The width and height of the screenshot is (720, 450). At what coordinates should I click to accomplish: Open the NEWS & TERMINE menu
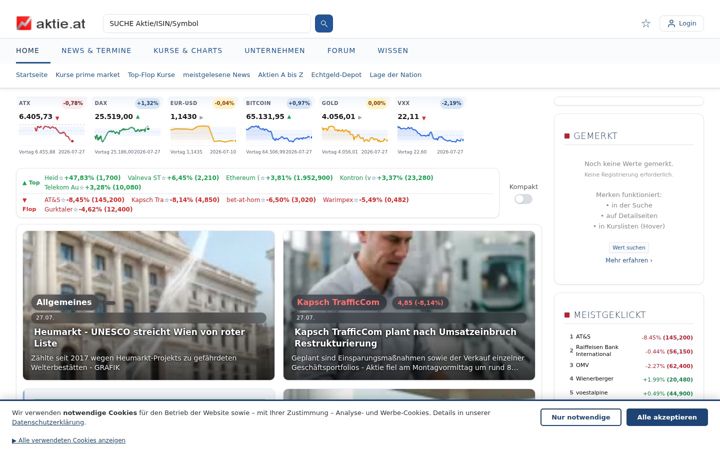click(x=96, y=51)
